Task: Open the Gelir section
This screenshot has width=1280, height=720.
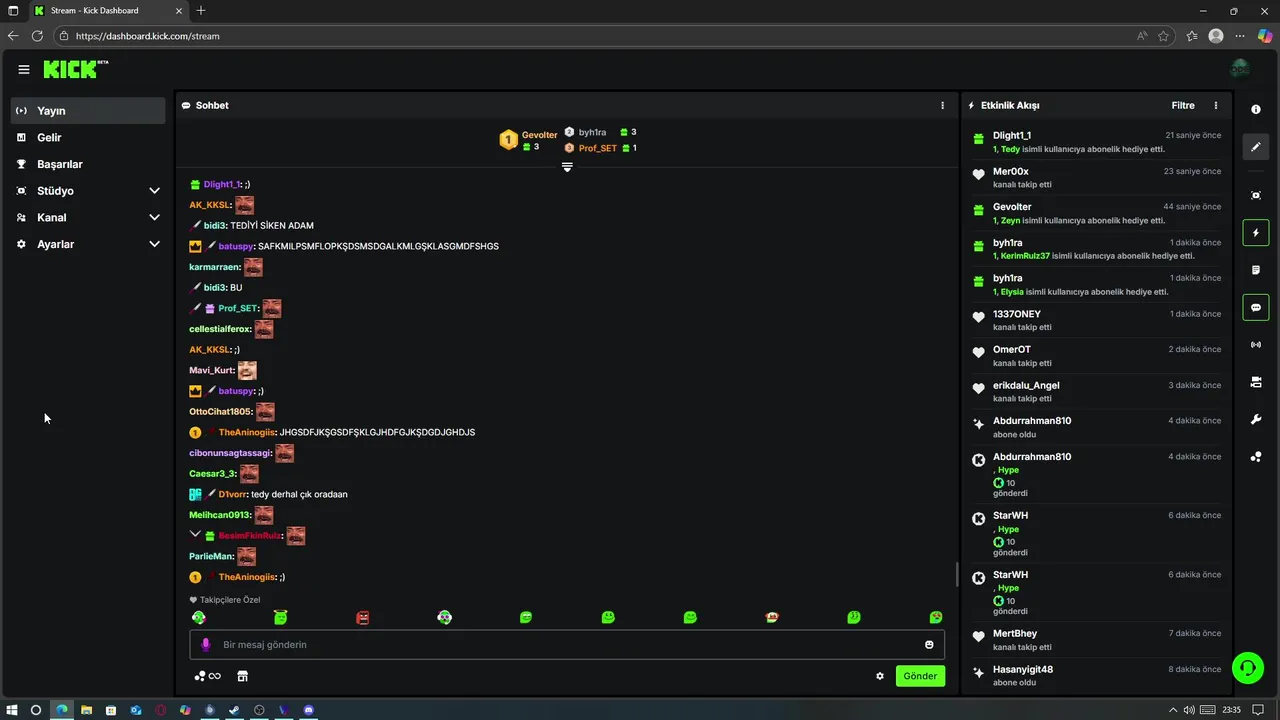Action: (88, 137)
